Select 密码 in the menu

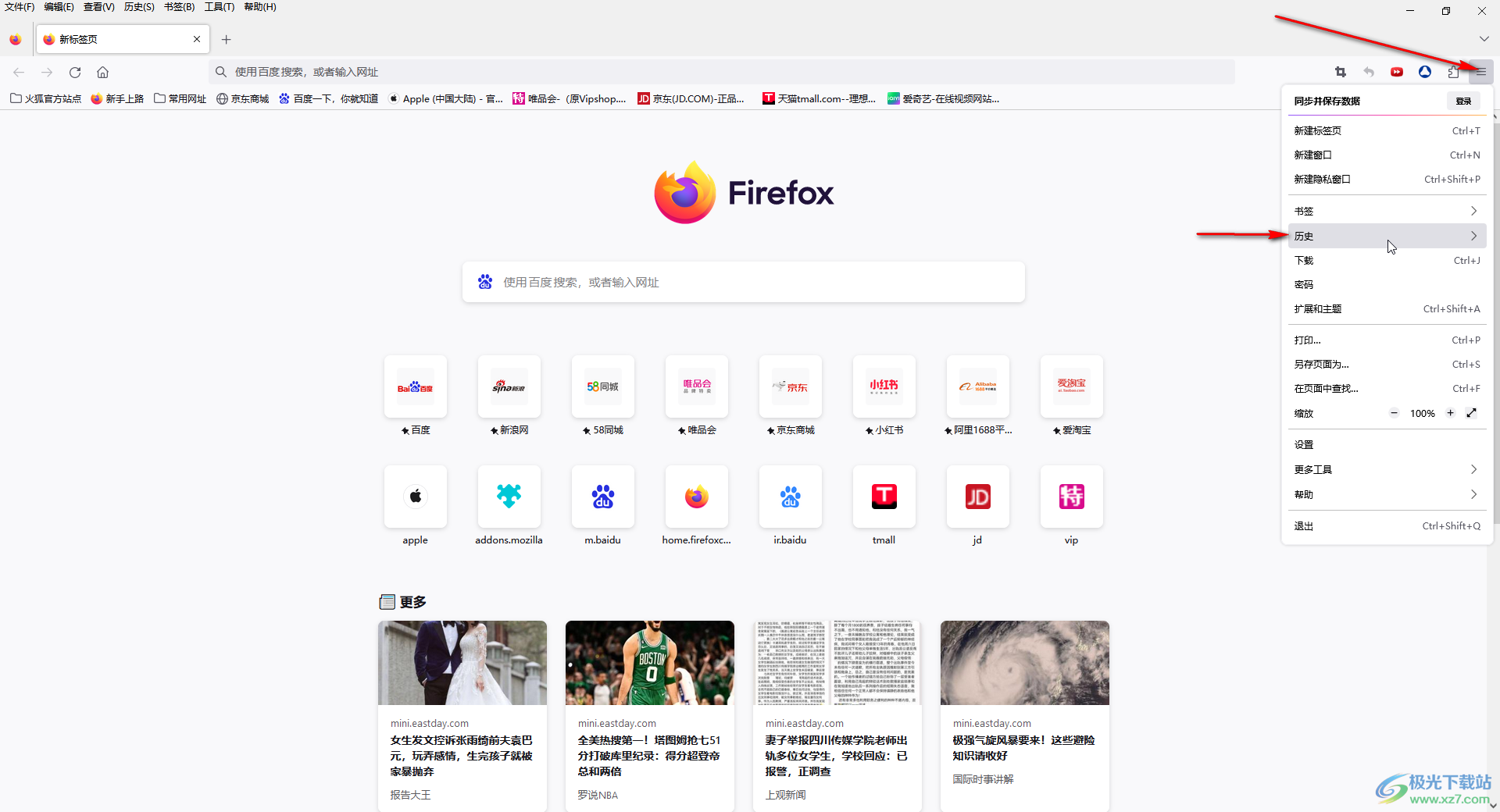tap(1387, 284)
